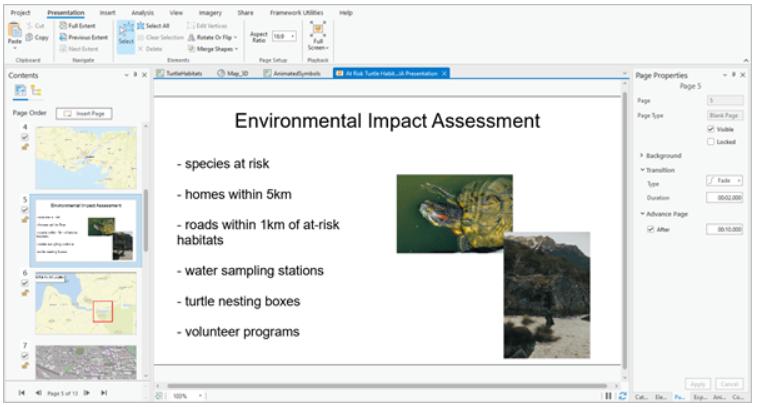Open the Full Screen dropdown arrow
Screen dimensions: 757x407
[327, 48]
